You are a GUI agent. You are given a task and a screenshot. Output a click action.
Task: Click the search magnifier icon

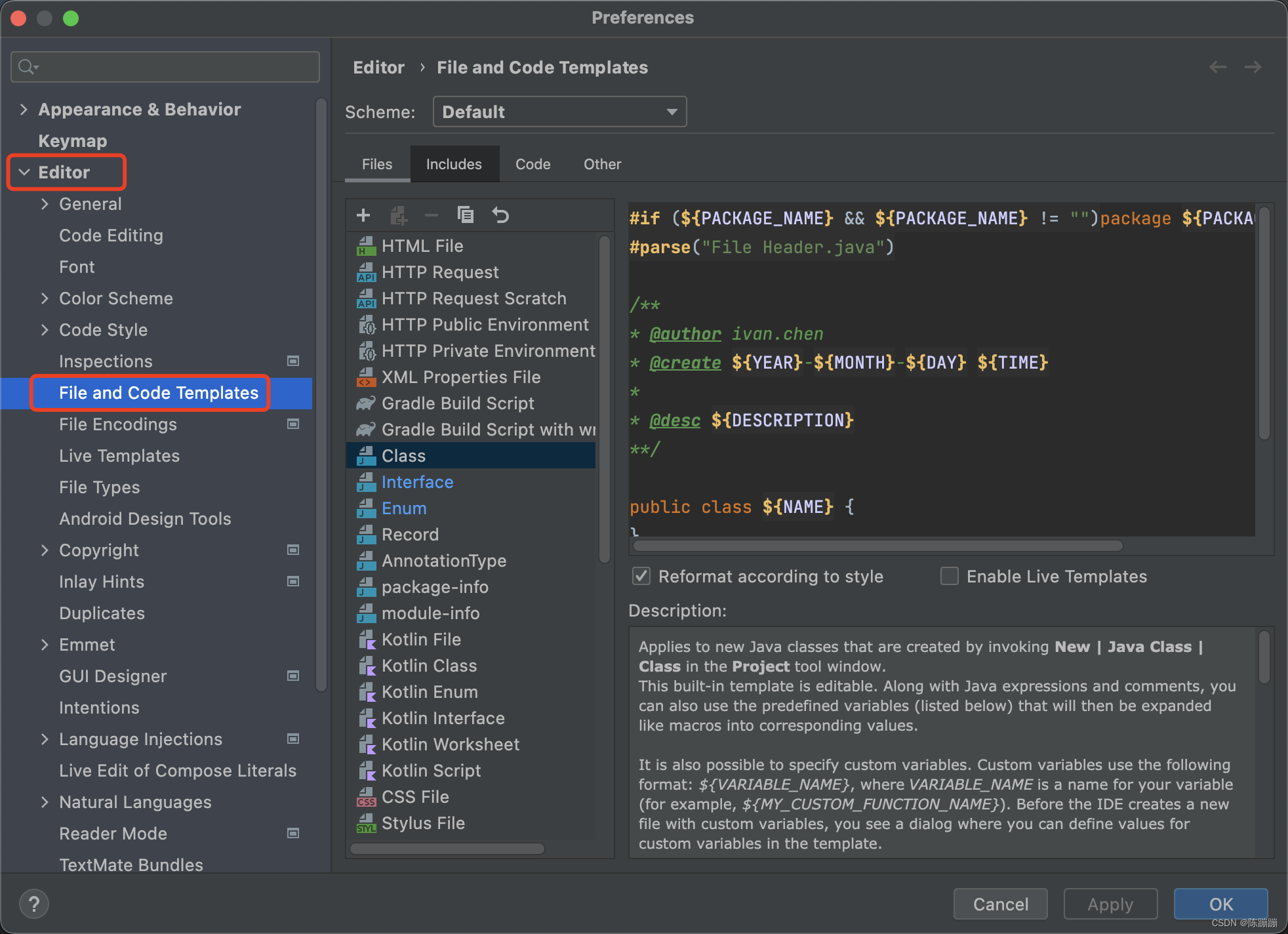[28, 67]
